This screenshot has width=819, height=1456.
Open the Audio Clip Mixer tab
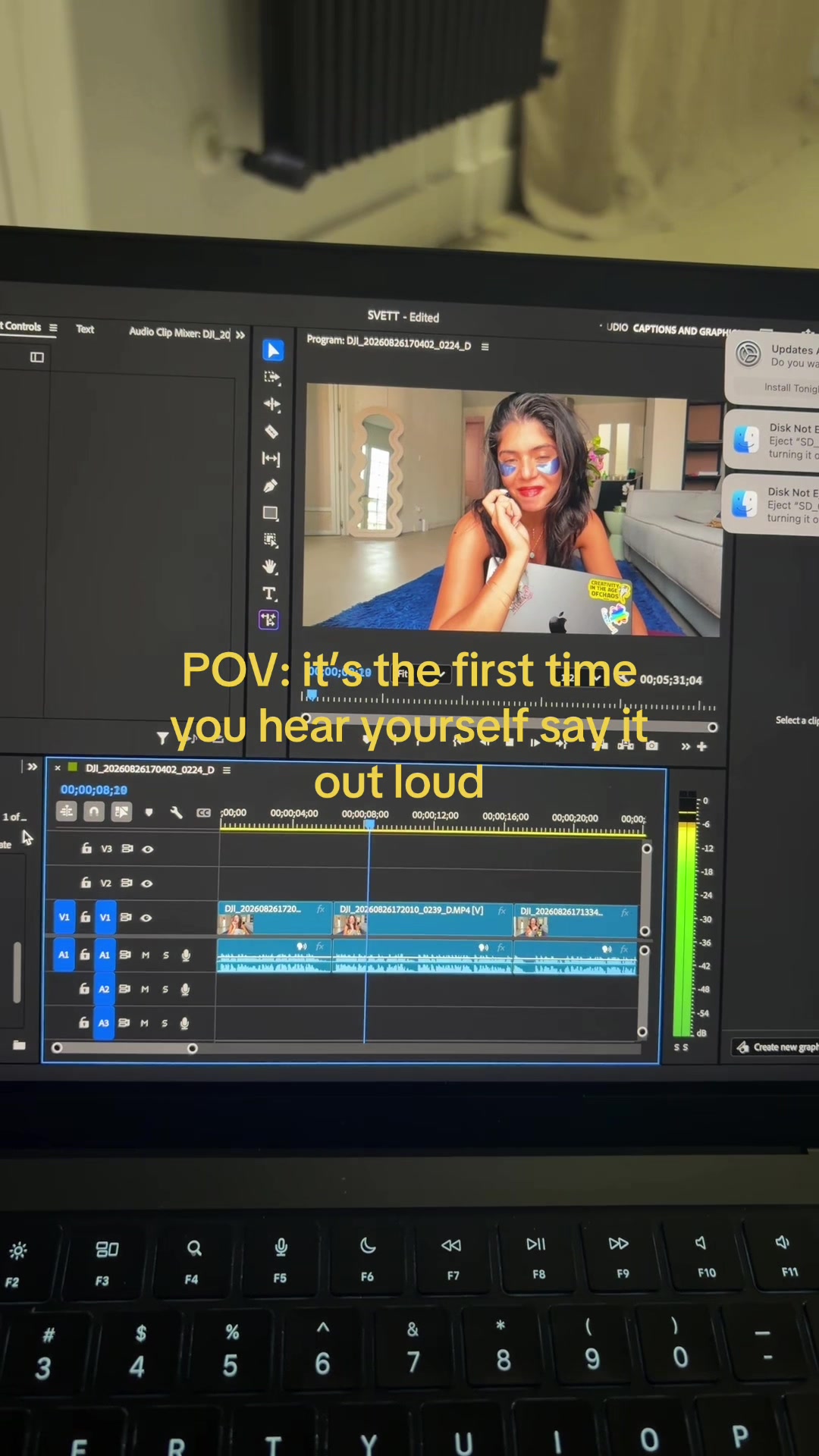click(180, 332)
